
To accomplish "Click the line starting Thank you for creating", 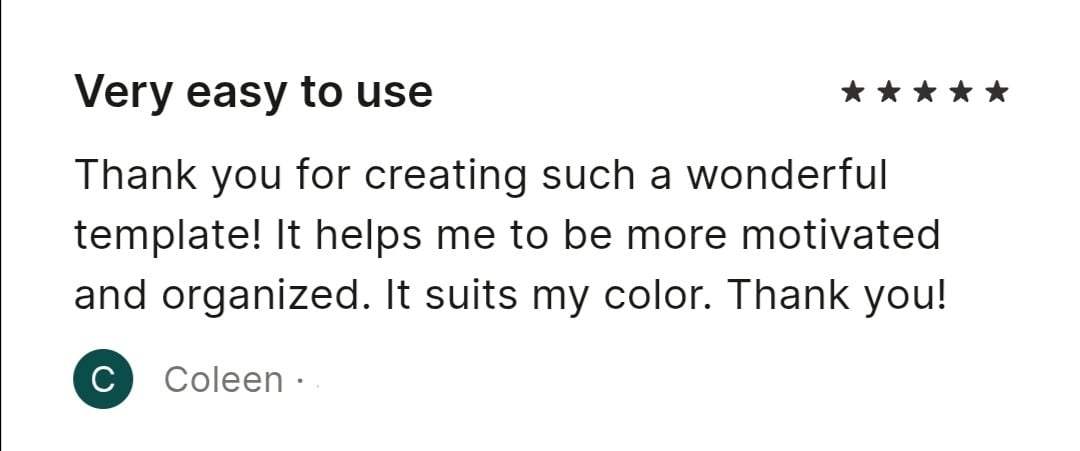I will (481, 175).
